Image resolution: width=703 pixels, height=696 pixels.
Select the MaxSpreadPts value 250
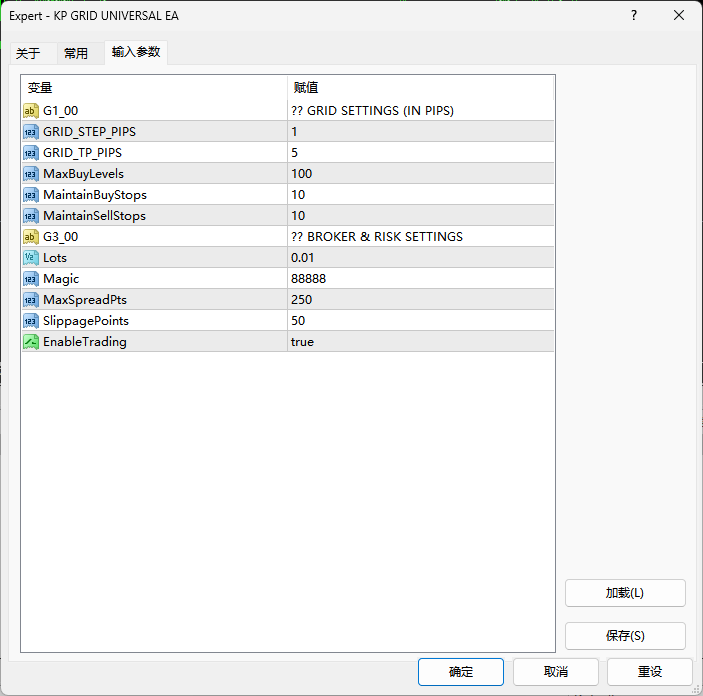(420, 300)
